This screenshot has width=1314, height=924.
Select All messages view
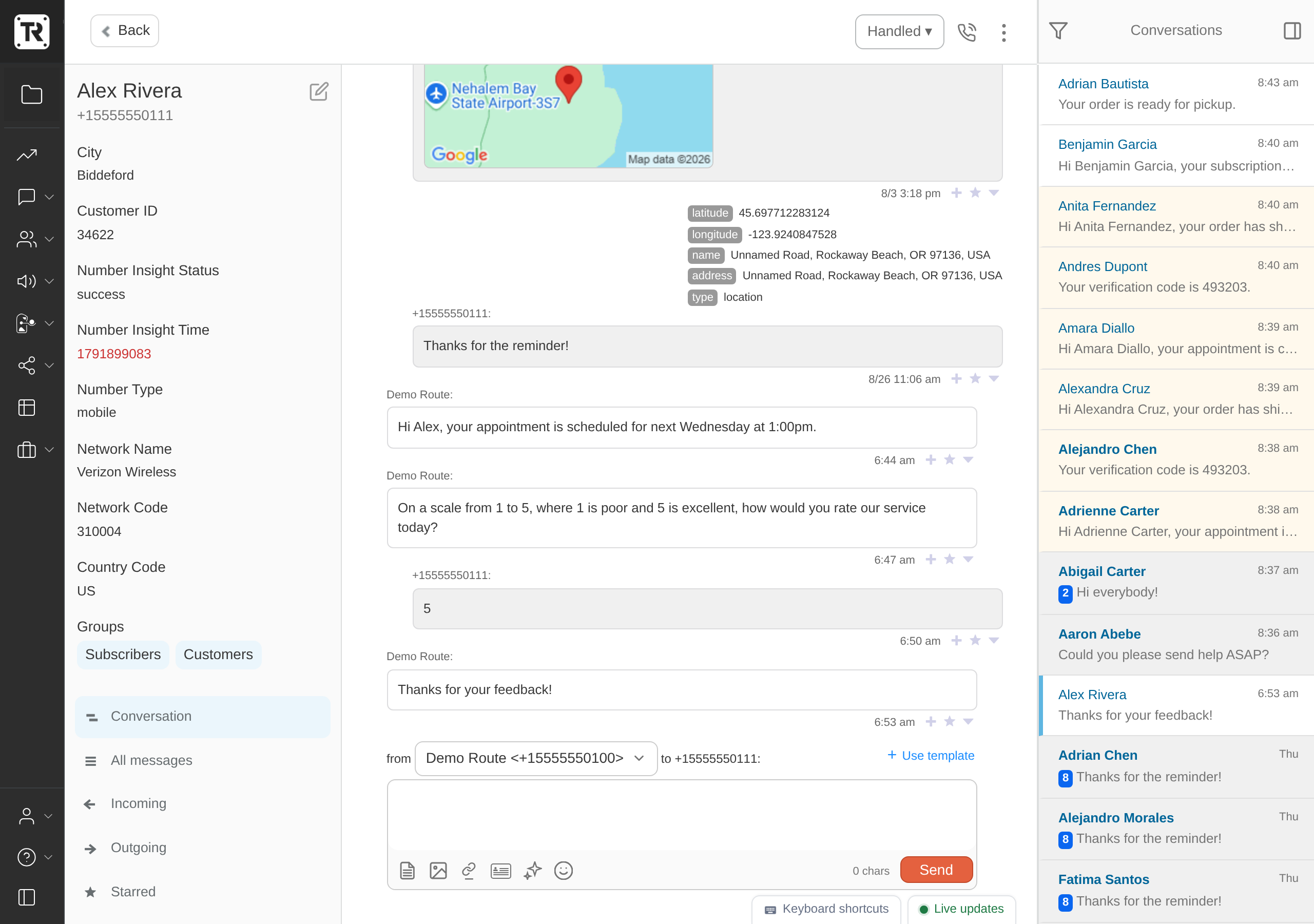[x=203, y=761]
